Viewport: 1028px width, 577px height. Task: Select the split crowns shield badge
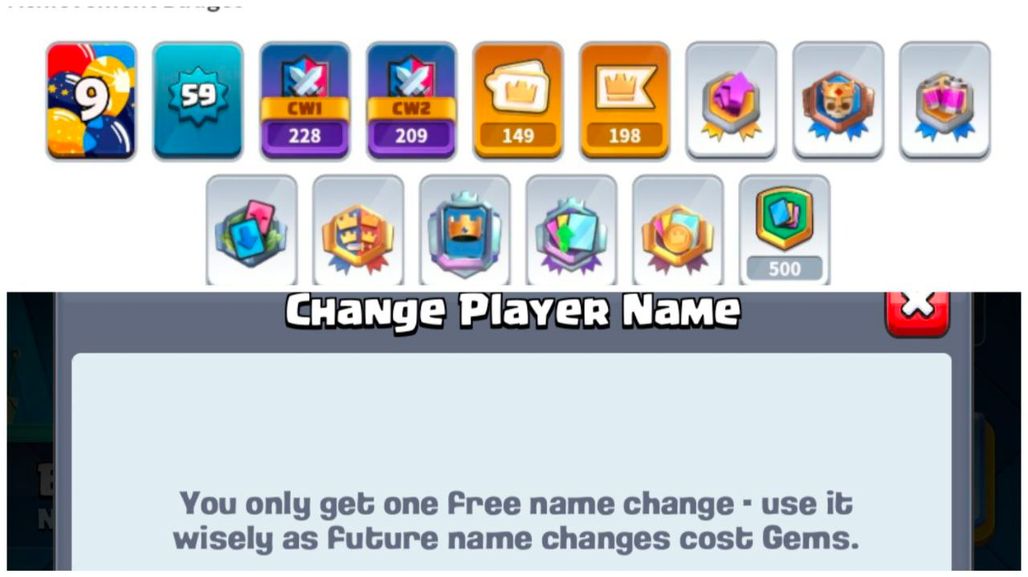(x=358, y=231)
